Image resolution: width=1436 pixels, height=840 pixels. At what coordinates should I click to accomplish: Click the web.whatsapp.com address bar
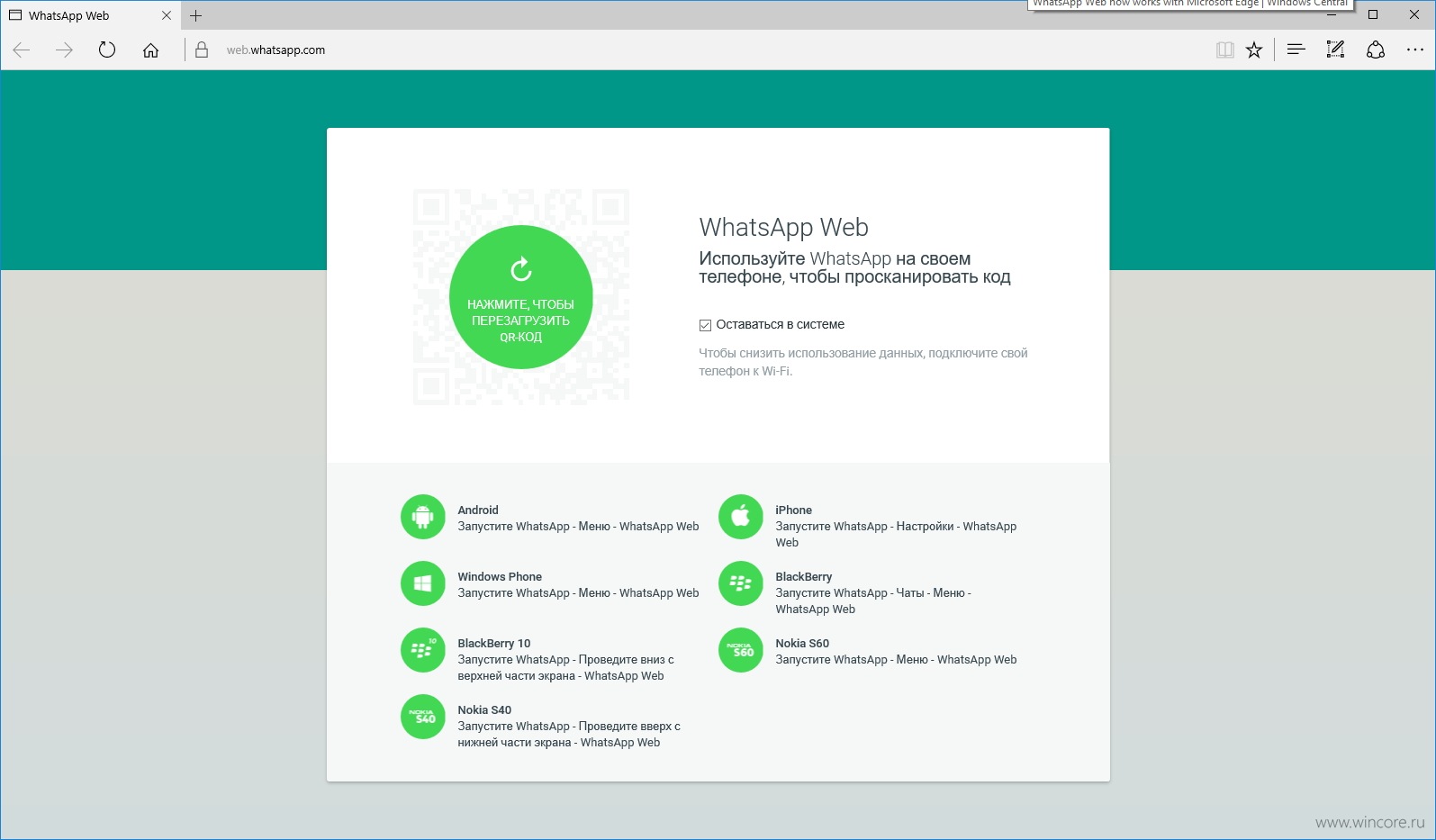tap(702, 50)
